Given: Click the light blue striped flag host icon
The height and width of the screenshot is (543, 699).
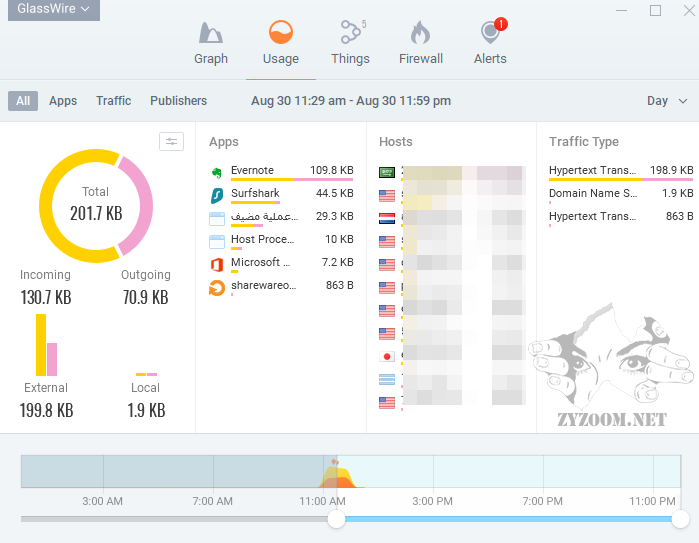Looking at the screenshot, I should [387, 379].
